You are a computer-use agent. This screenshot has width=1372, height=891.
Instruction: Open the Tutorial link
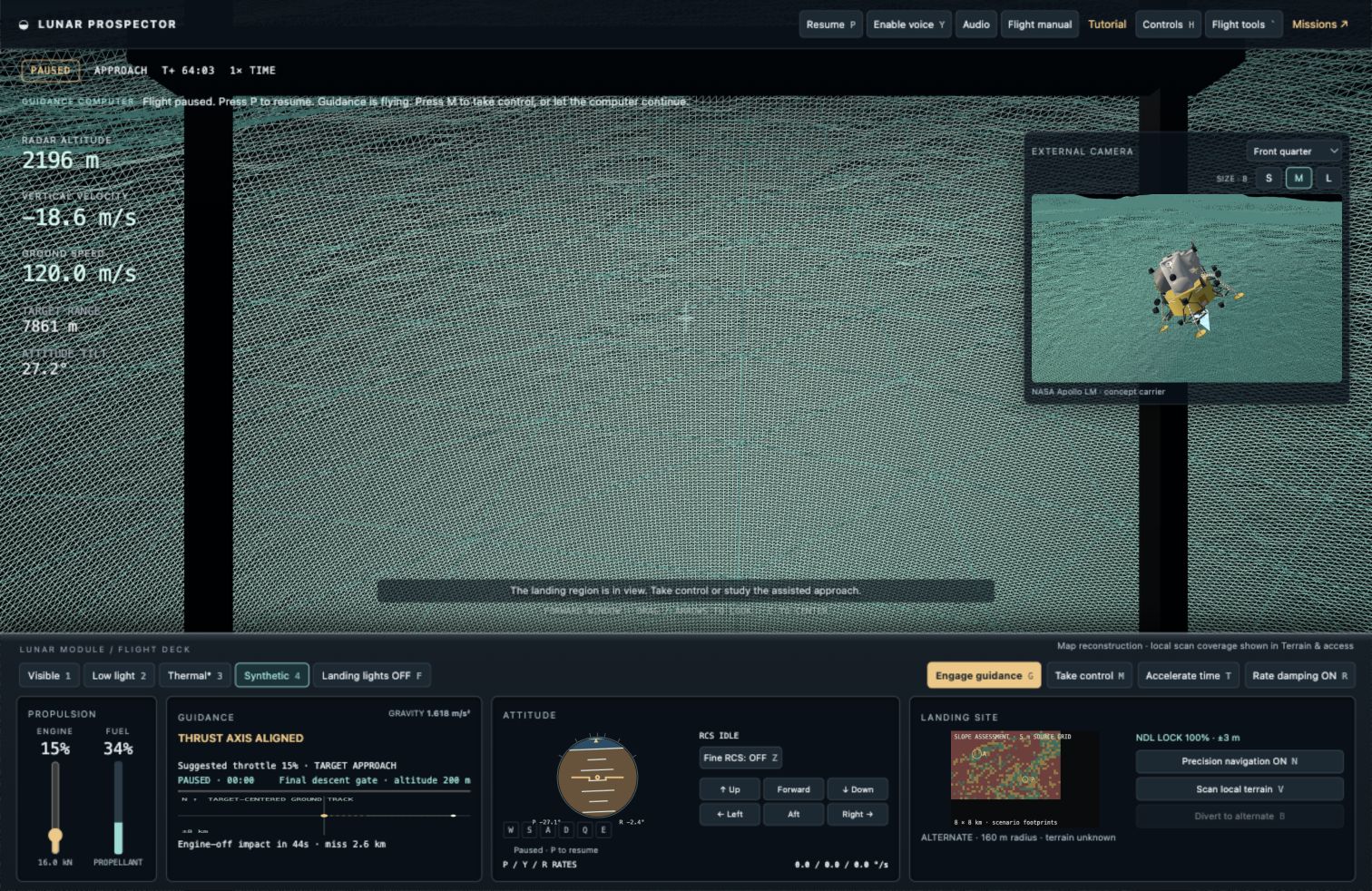(x=1107, y=24)
